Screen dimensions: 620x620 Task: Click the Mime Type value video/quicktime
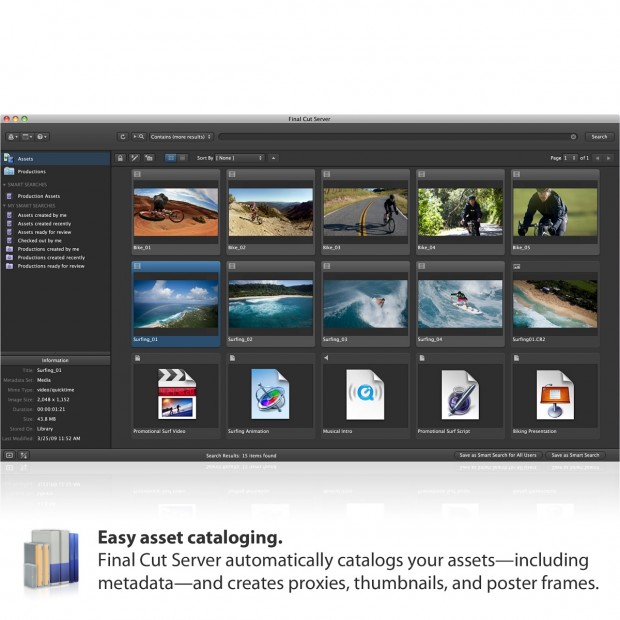point(55,390)
